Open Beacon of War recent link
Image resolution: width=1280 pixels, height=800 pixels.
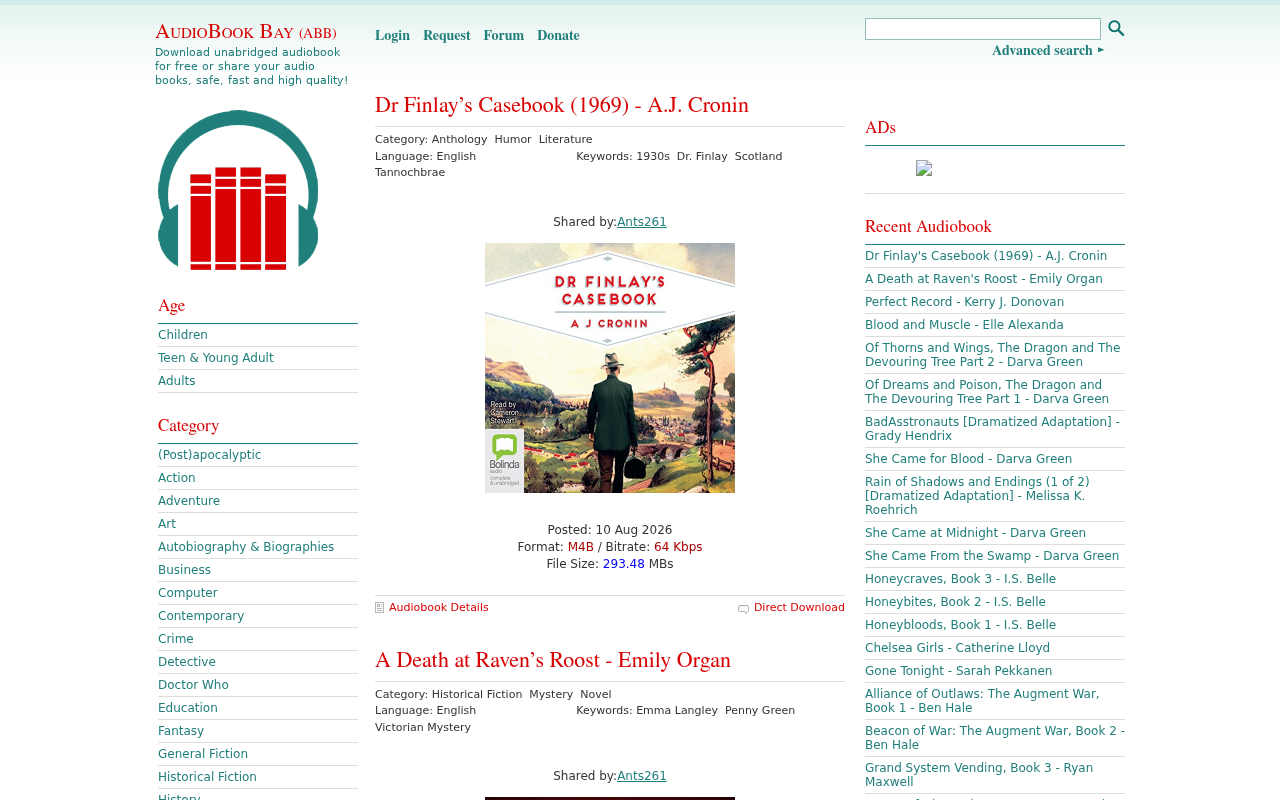995,738
